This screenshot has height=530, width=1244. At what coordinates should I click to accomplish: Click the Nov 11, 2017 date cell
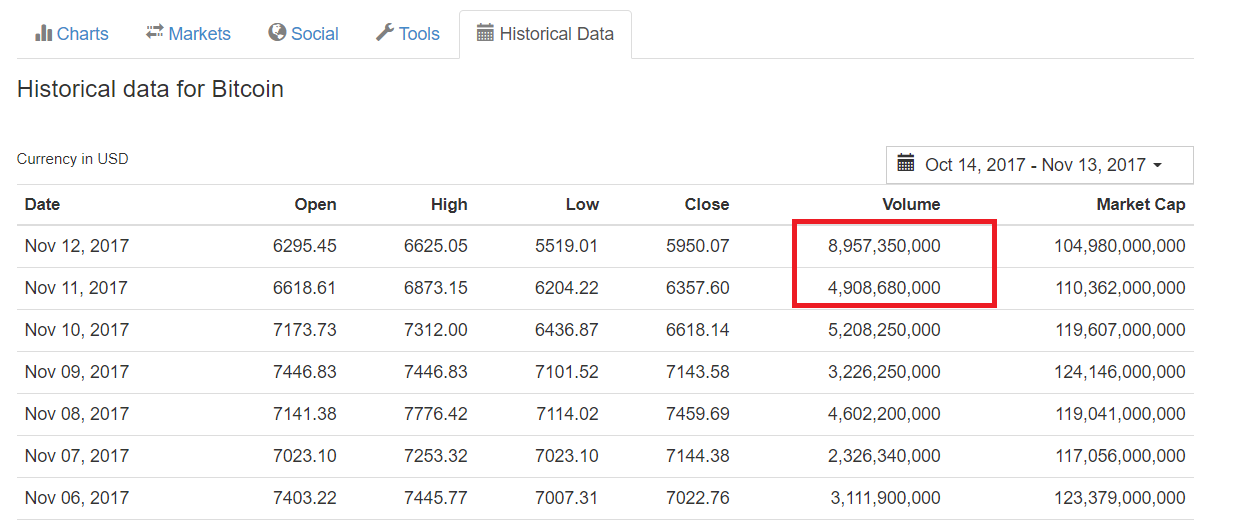[76, 288]
